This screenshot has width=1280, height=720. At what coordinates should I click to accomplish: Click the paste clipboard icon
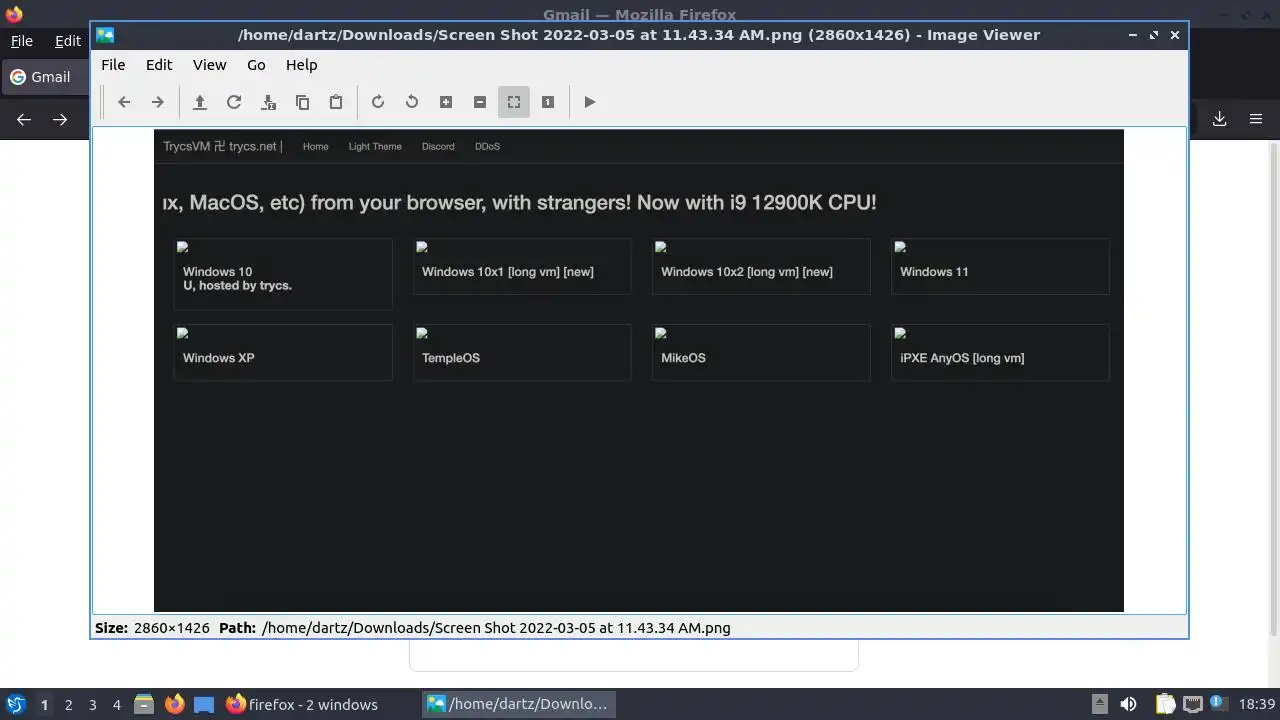pos(336,102)
